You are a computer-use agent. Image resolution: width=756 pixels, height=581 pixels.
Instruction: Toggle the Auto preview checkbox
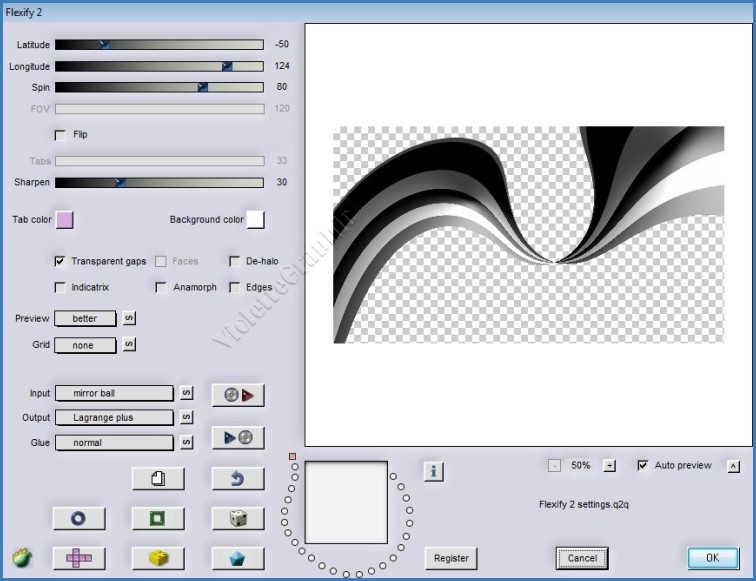coord(642,465)
